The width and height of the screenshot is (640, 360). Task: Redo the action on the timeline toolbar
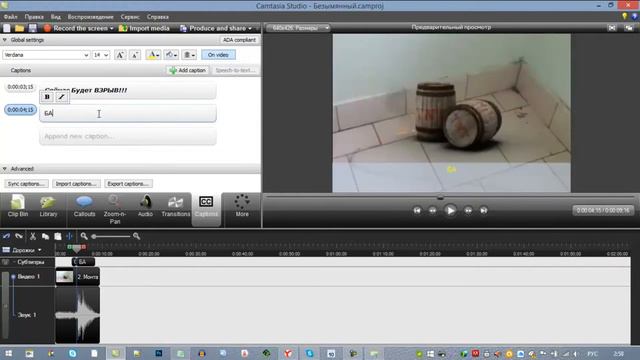pos(19,236)
